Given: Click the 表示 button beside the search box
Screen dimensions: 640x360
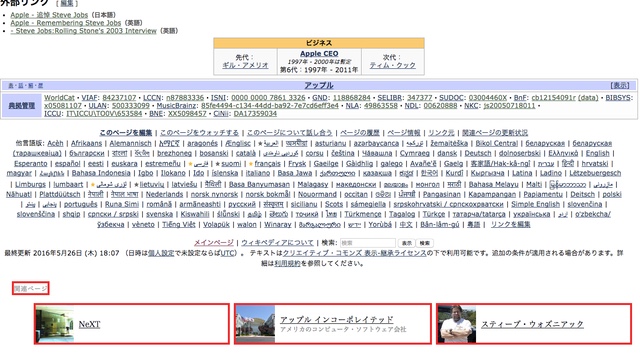Looking at the screenshot, I should click(x=407, y=243).
